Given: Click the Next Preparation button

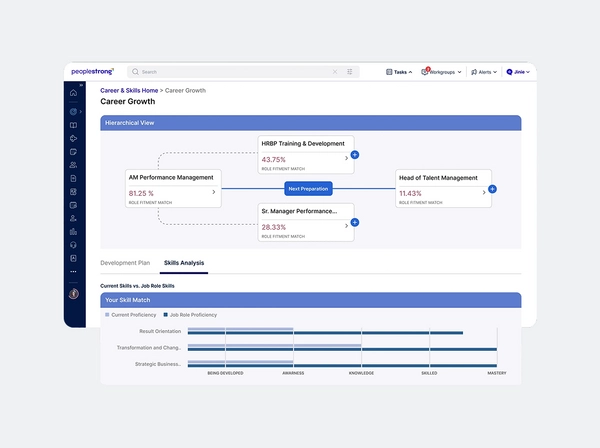Looking at the screenshot, I should coord(307,188).
